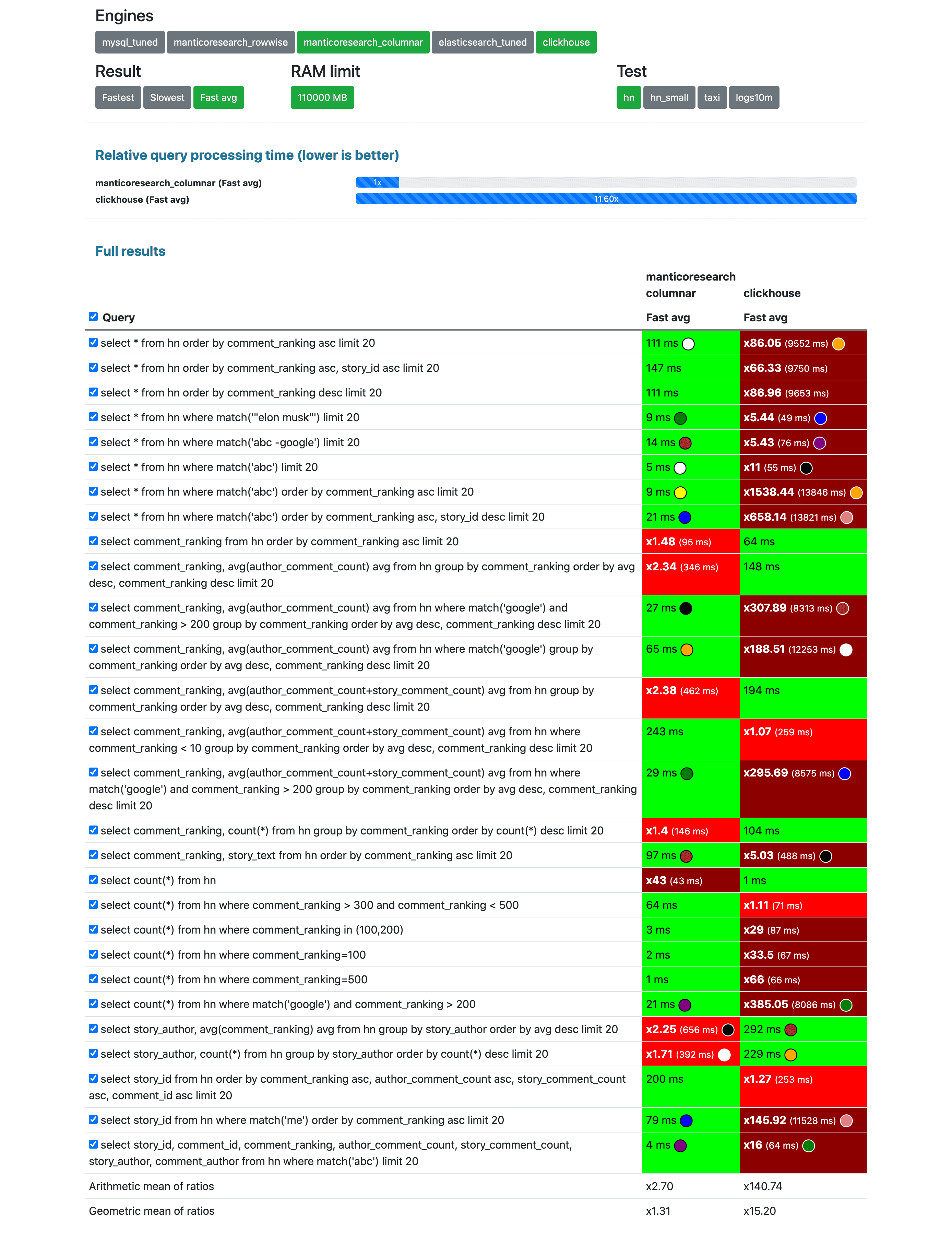Click the brown circle beside 292 ms
The width and height of the screenshot is (952, 1234).
[x=790, y=1030]
